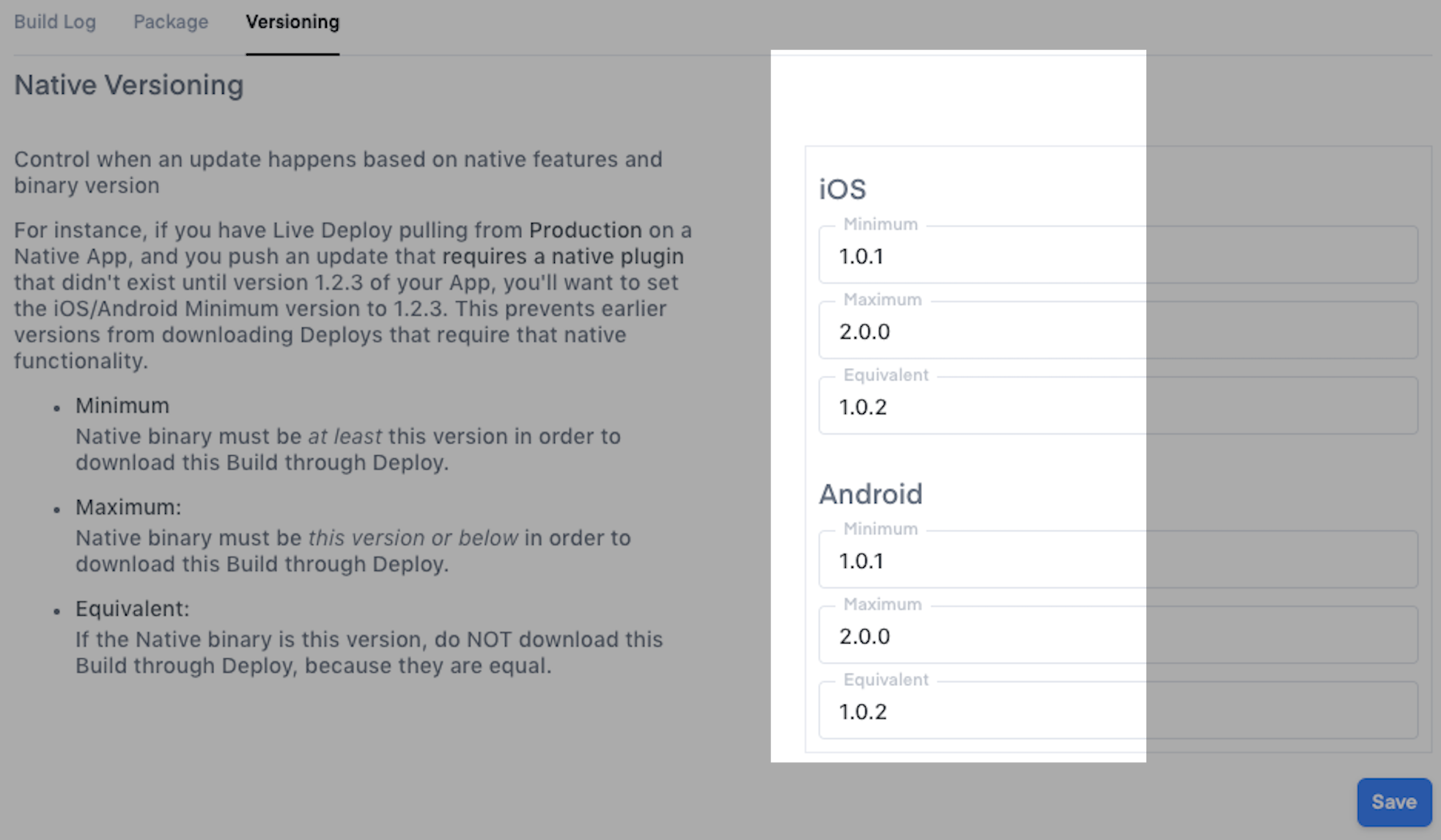Switch to the Package tab

[171, 22]
